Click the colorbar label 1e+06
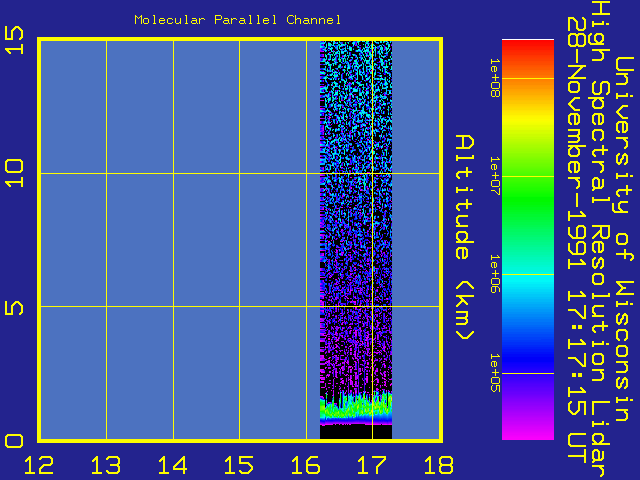Image resolution: width=640 pixels, height=480 pixels. click(x=495, y=274)
